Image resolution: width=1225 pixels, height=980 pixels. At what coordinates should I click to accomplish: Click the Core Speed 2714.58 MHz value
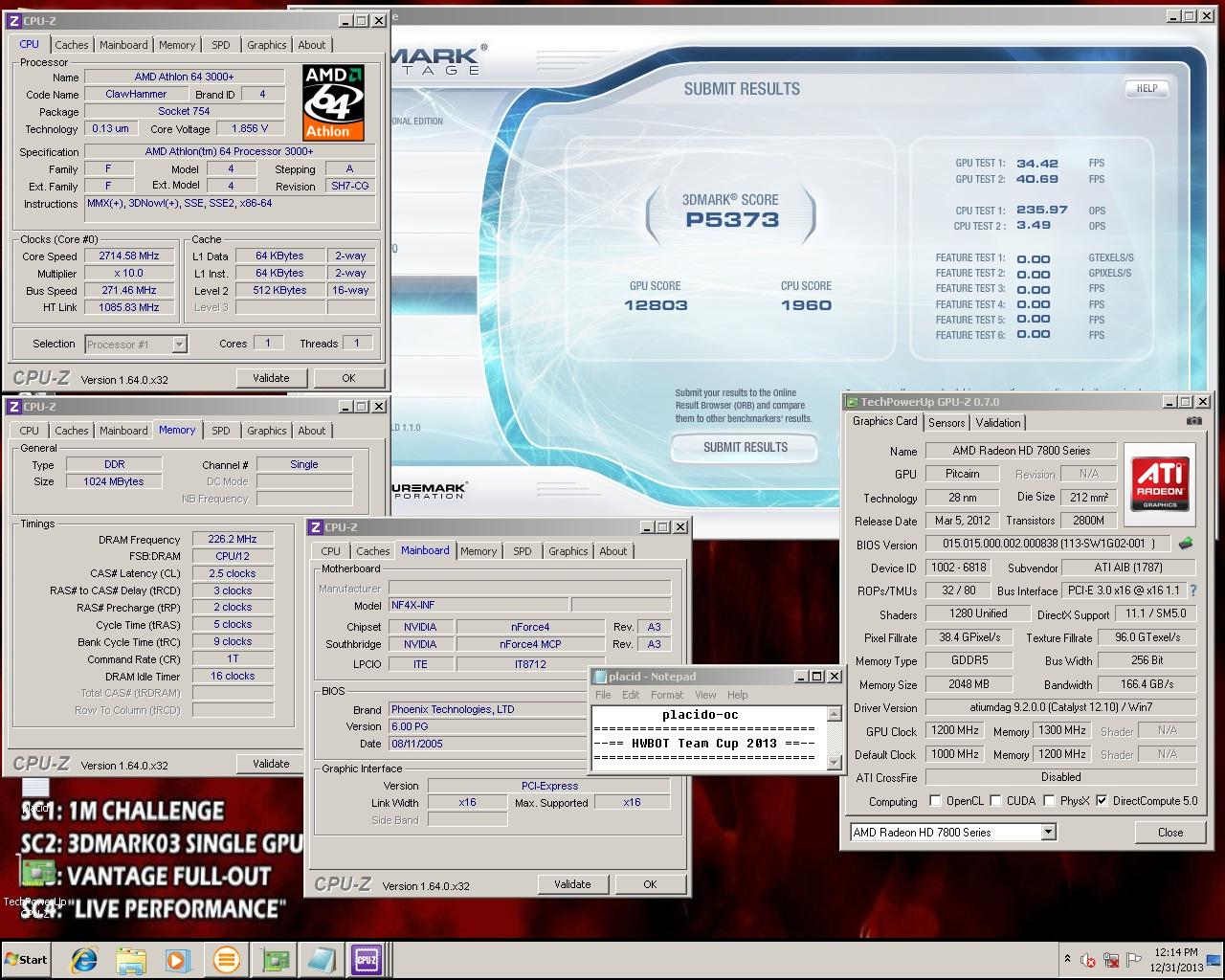pyautogui.click(x=129, y=256)
